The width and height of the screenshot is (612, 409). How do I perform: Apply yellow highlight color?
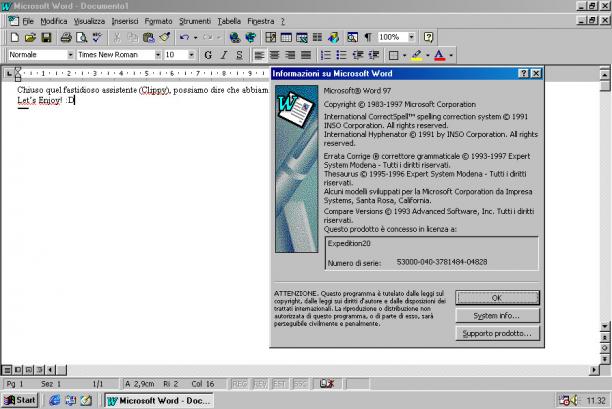417,55
